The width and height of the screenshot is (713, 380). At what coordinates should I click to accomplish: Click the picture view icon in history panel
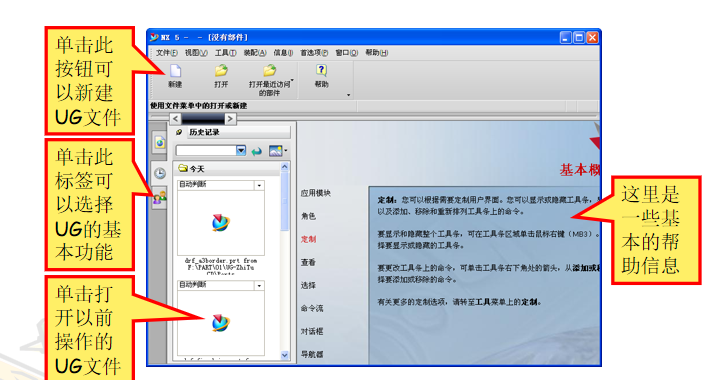click(x=276, y=151)
